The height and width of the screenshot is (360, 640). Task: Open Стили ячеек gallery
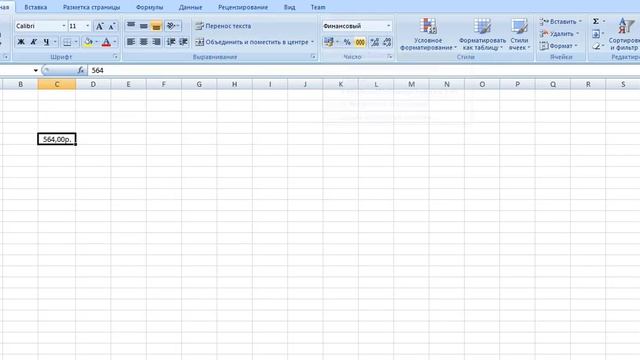519,35
